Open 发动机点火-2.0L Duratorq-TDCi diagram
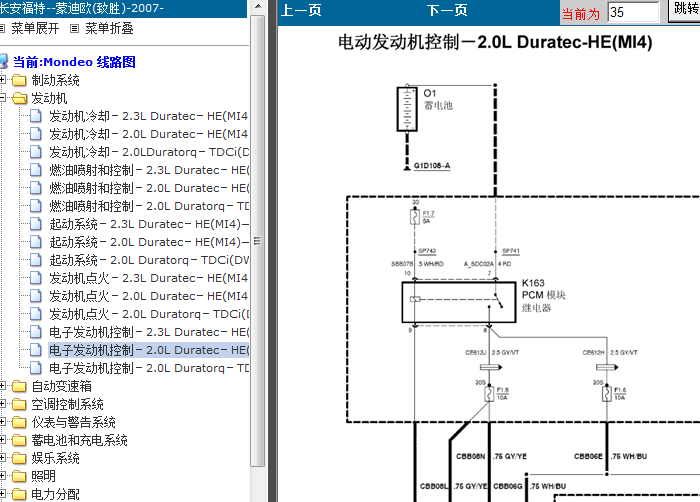This screenshot has height=502, width=700. (149, 314)
